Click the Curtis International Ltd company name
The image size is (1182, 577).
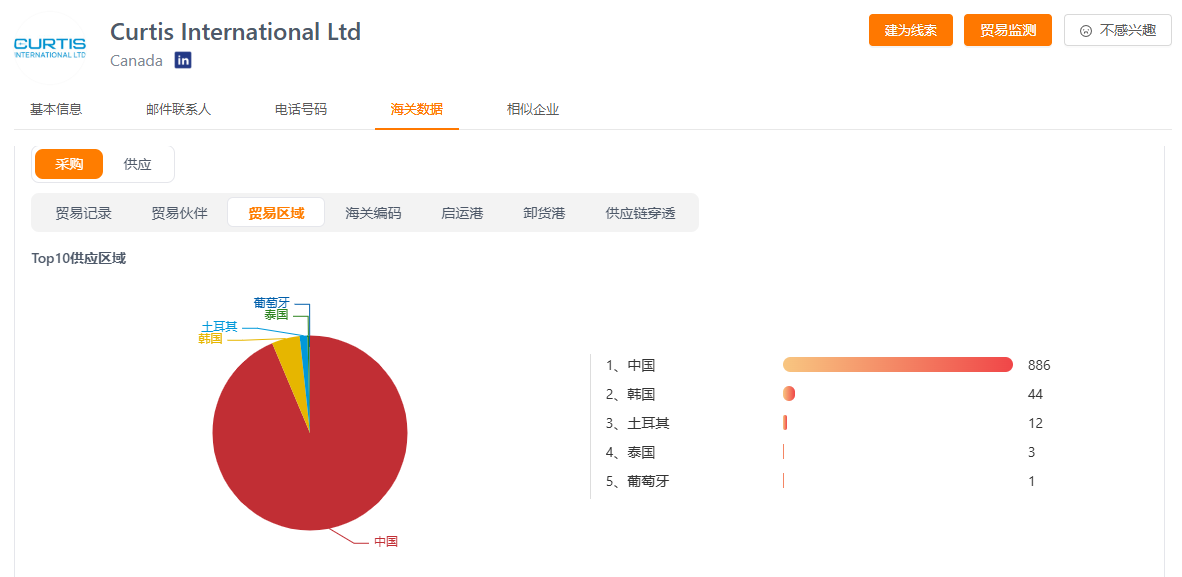[x=235, y=32]
